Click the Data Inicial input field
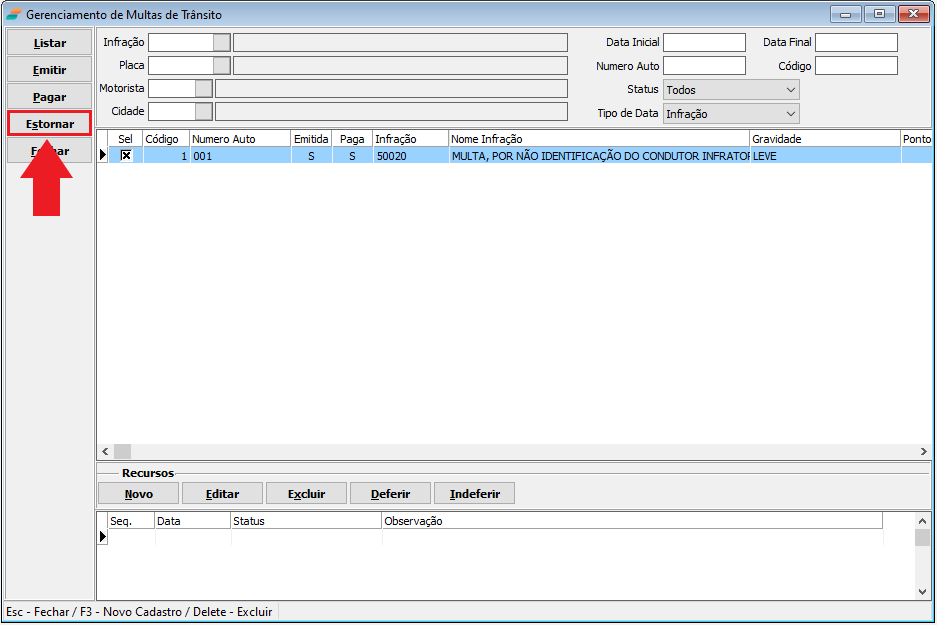The height and width of the screenshot is (625, 937). 704,42
